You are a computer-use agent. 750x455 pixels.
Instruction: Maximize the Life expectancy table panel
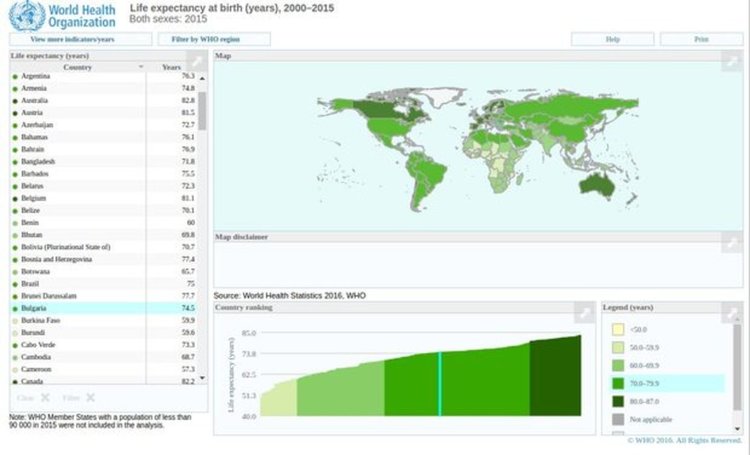(x=197, y=61)
